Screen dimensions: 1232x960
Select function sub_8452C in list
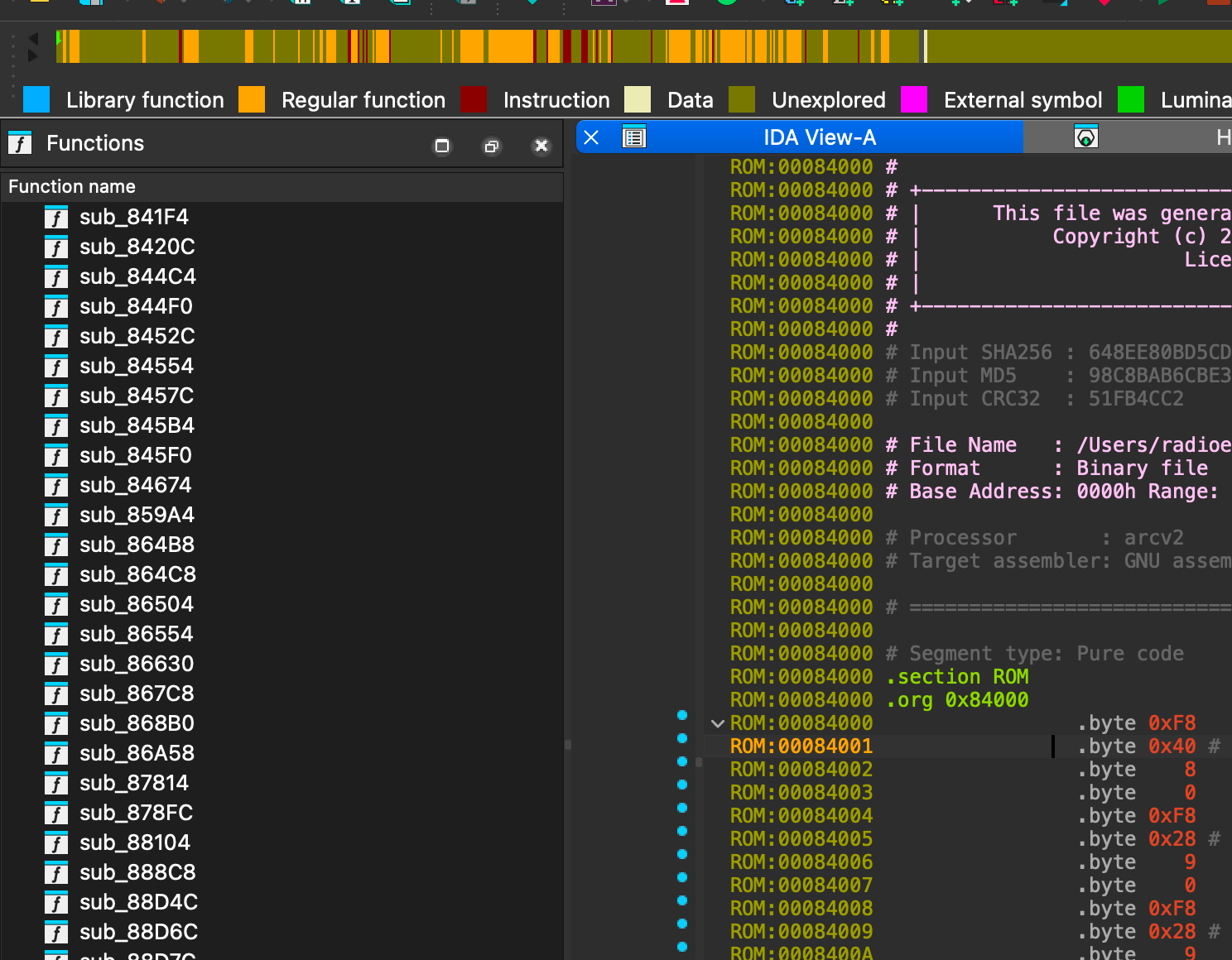point(282,336)
